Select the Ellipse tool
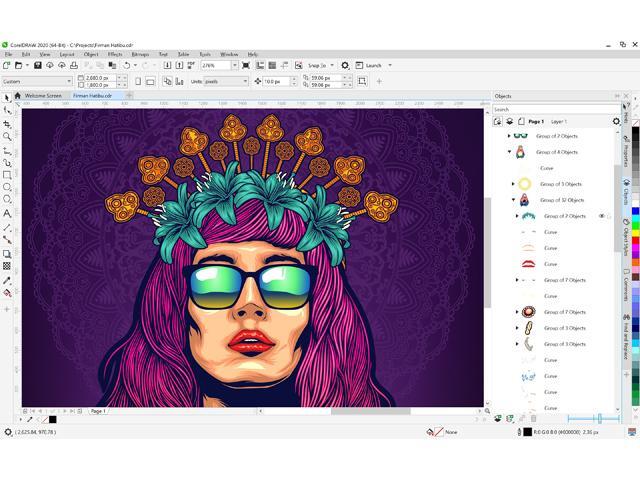Screen dimensions: 640x480 (x=7, y=188)
